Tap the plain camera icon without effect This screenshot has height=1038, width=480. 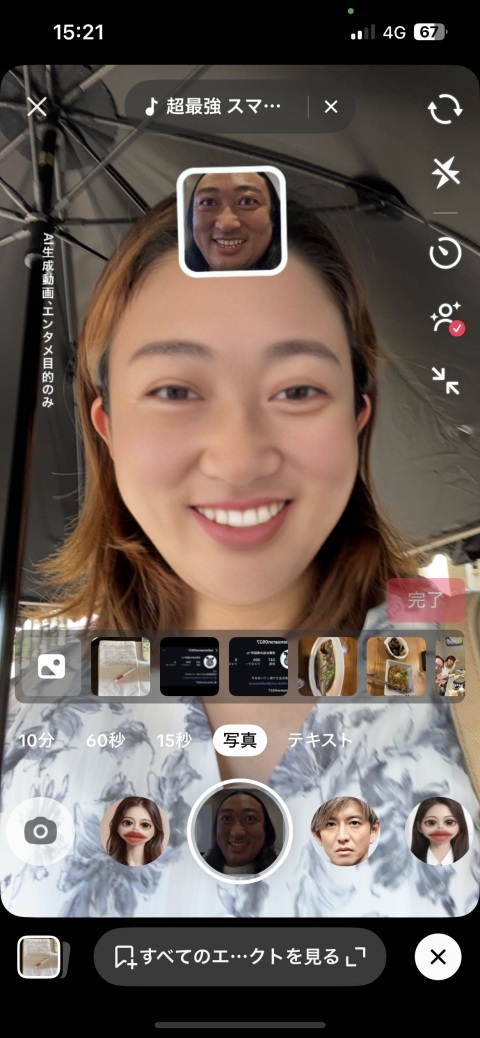40,831
